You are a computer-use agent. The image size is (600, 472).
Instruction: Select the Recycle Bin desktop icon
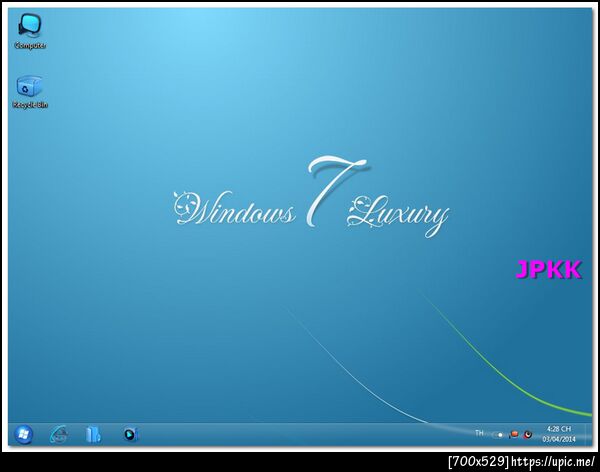[30, 92]
